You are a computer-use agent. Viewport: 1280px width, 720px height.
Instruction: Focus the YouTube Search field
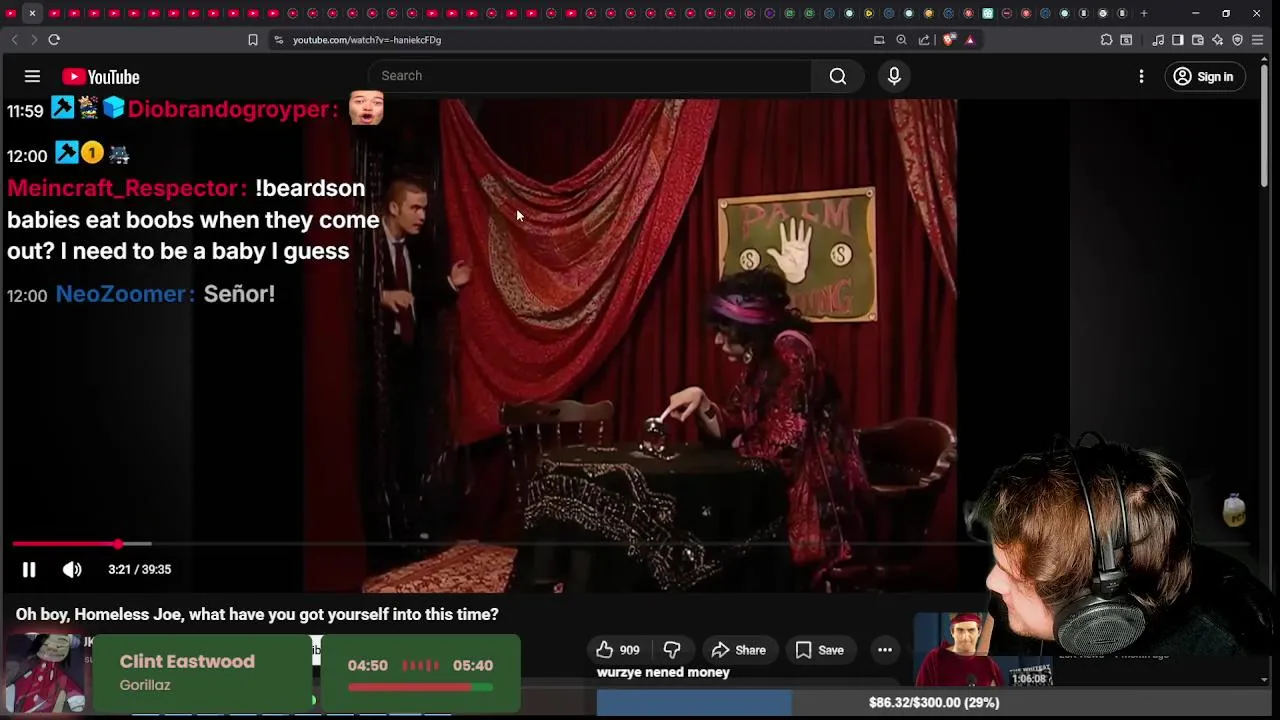[590, 76]
